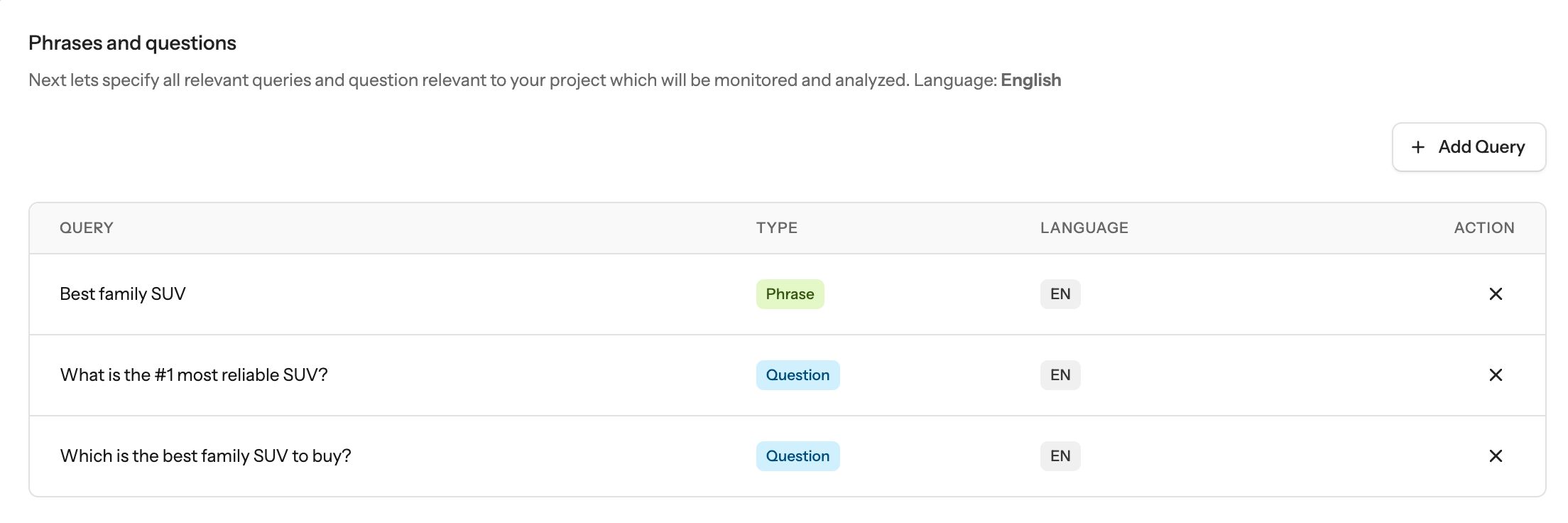Click 'Which is the best family SUV to buy?' text

pyautogui.click(x=206, y=456)
